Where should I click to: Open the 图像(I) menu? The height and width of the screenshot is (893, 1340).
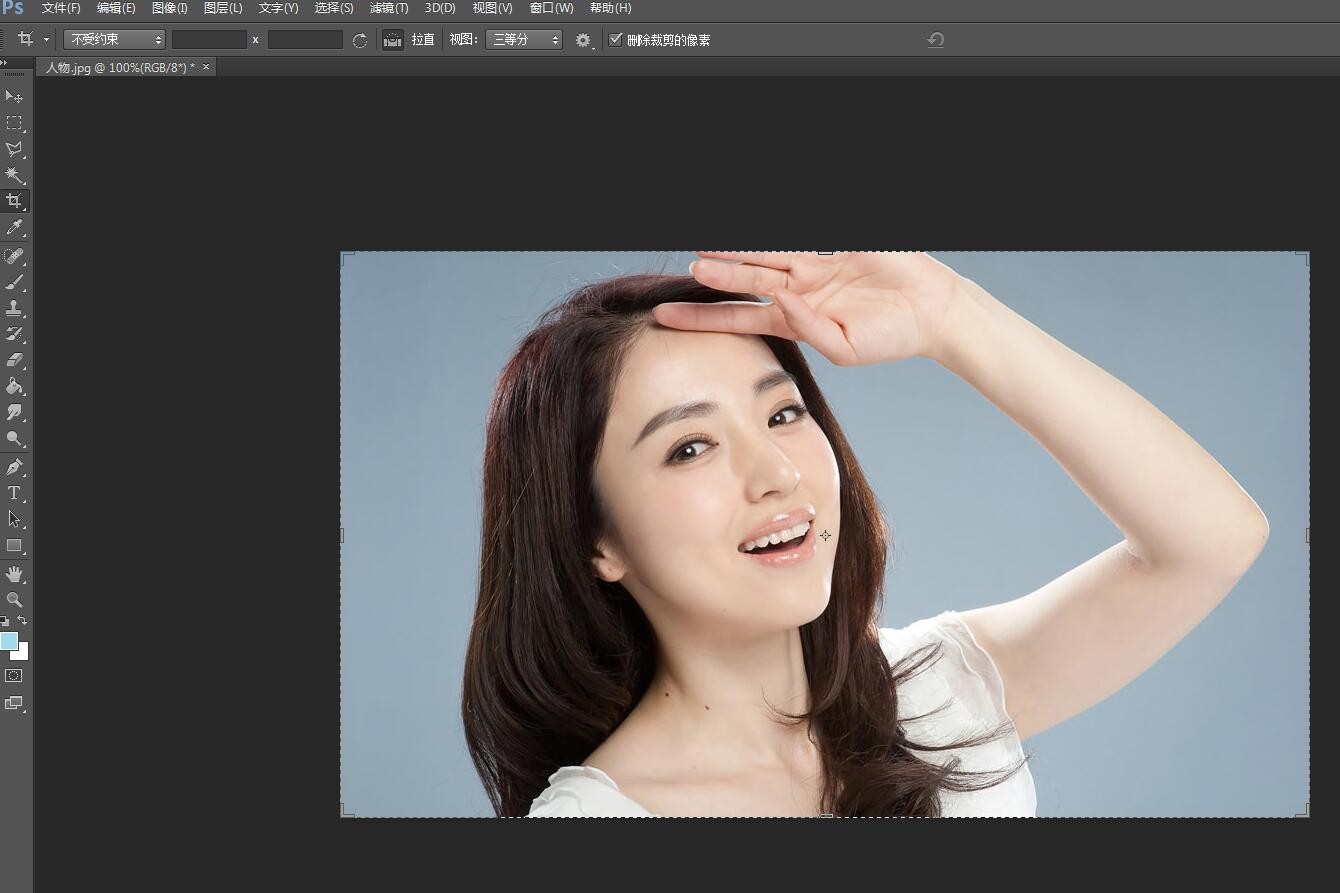point(170,8)
